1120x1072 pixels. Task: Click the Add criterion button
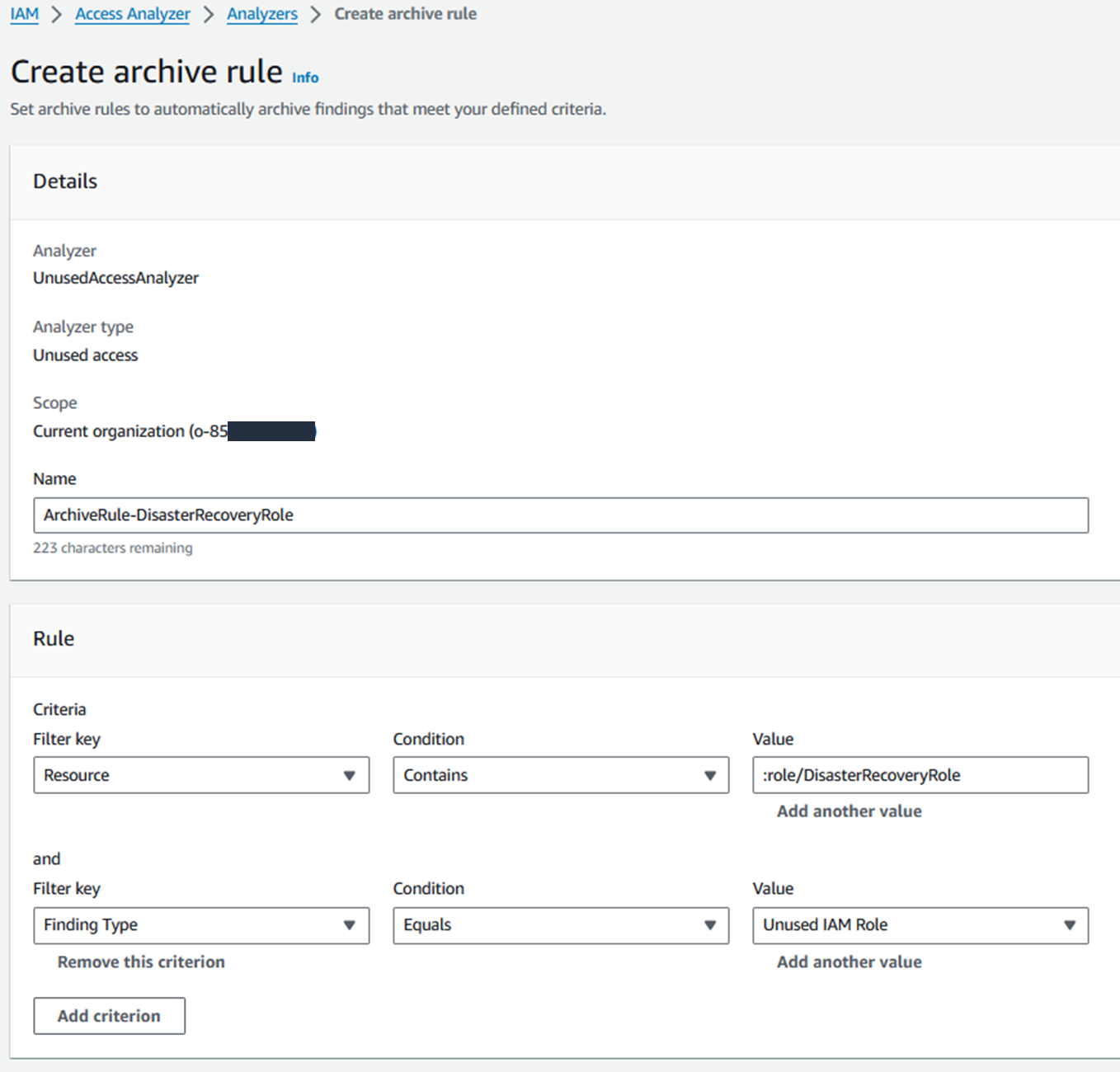109,1016
